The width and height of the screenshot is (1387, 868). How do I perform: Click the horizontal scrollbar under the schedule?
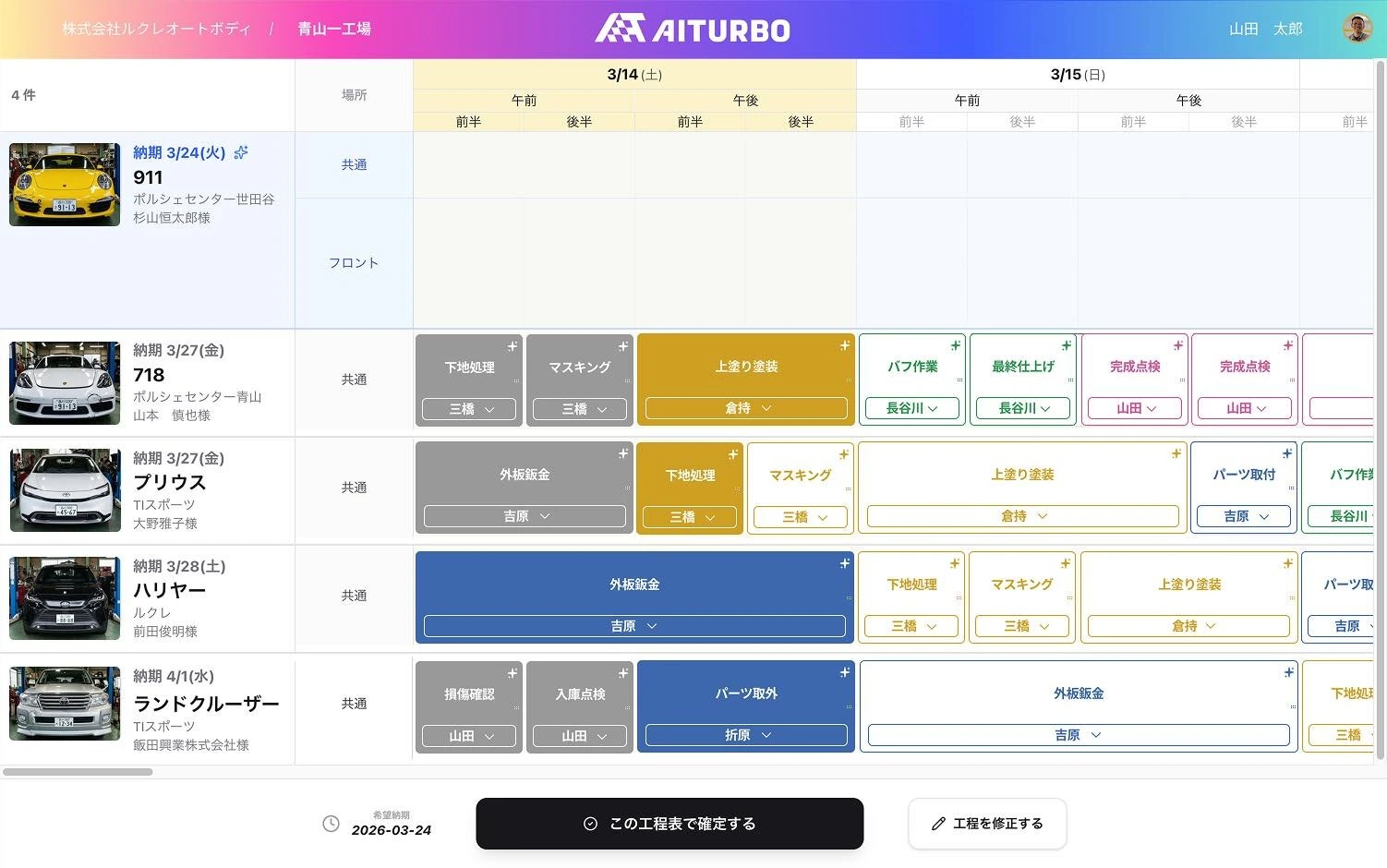point(78,772)
